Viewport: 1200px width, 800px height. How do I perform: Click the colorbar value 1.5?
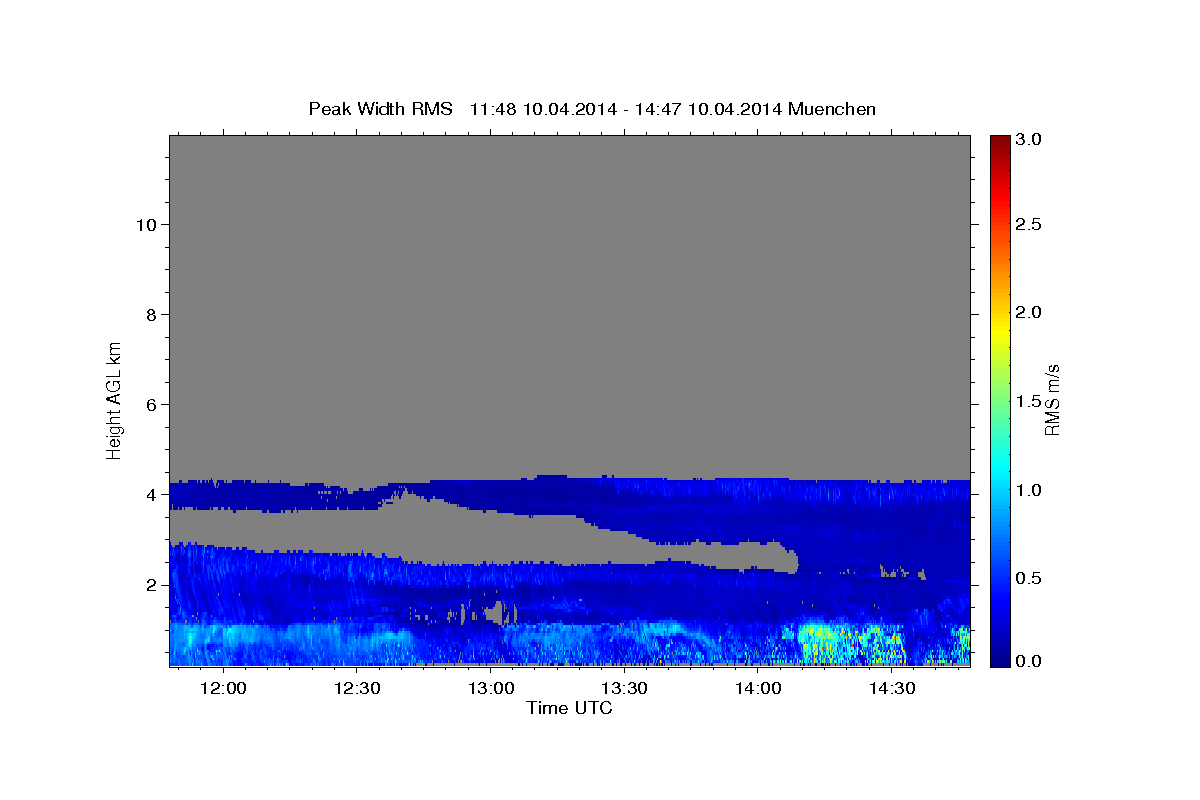(x=1030, y=401)
